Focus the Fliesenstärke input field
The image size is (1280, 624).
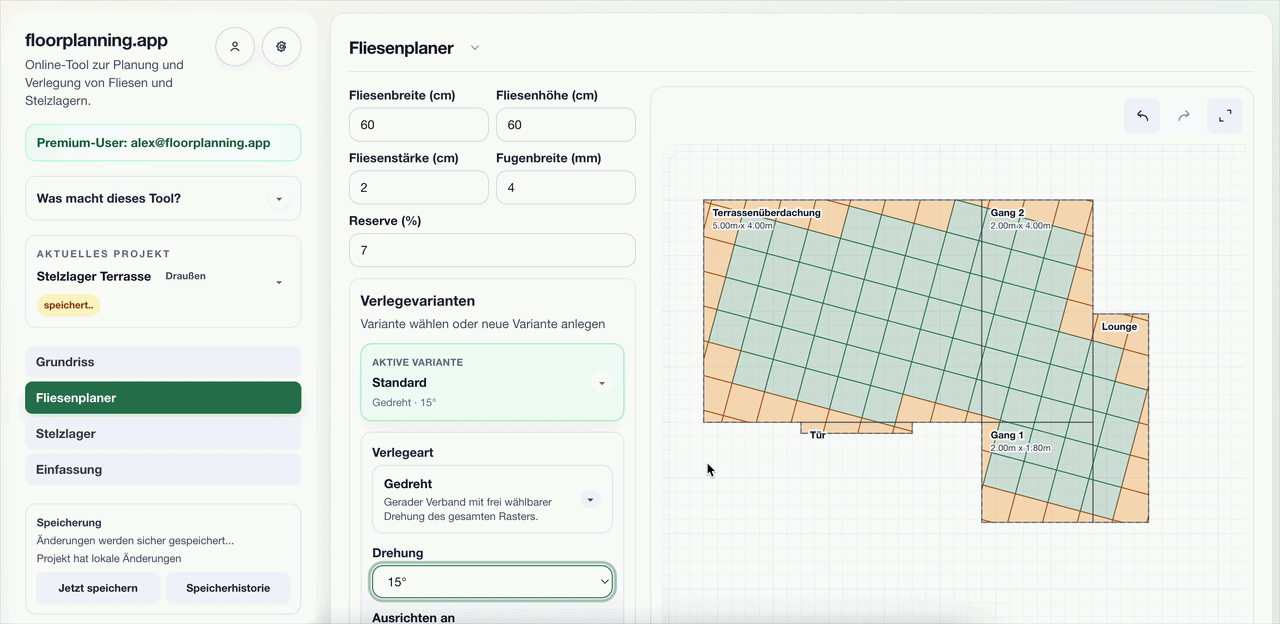coord(419,188)
